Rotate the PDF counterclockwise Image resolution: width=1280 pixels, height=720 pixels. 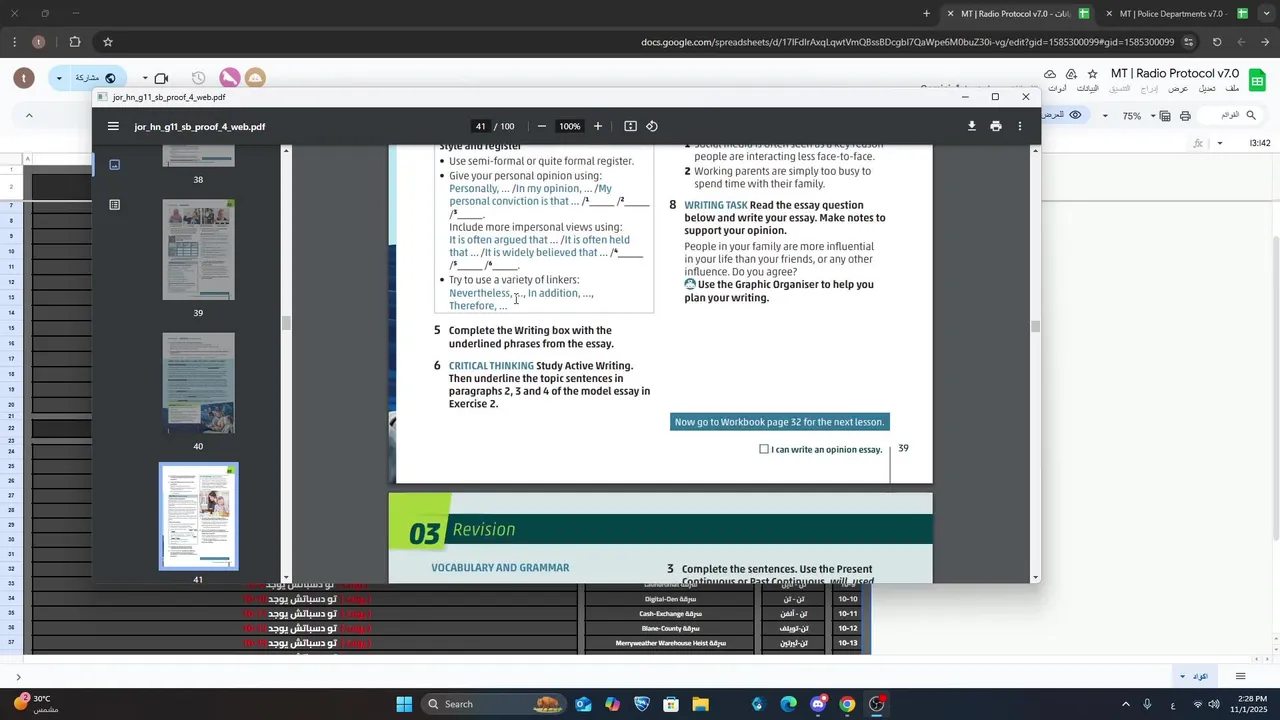click(652, 126)
